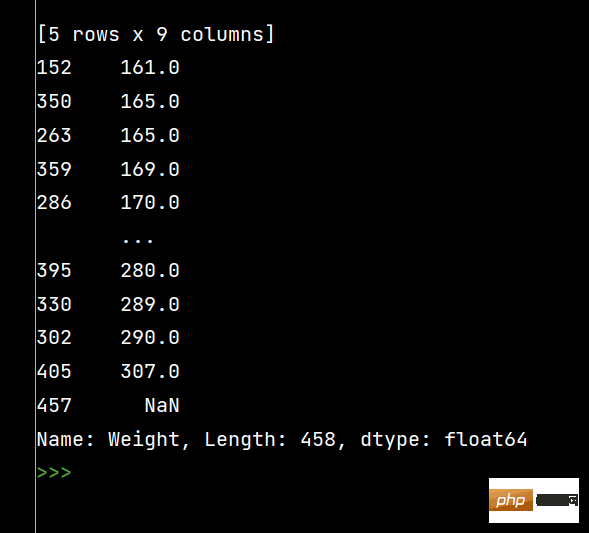This screenshot has width=589, height=533.
Task: Click index 395 in the output
Action: (54, 271)
